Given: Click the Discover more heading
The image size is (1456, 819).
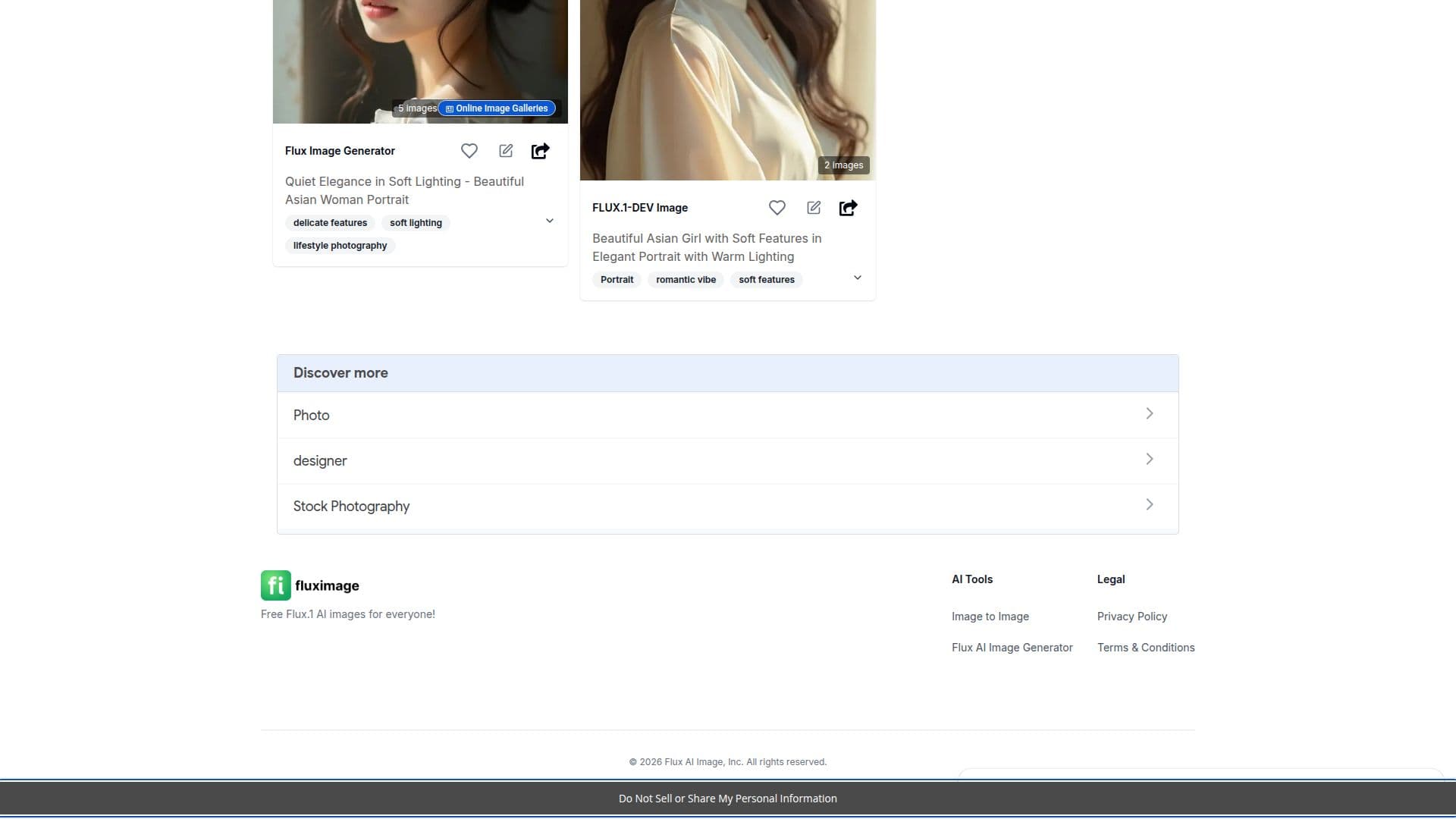Looking at the screenshot, I should pos(340,373).
